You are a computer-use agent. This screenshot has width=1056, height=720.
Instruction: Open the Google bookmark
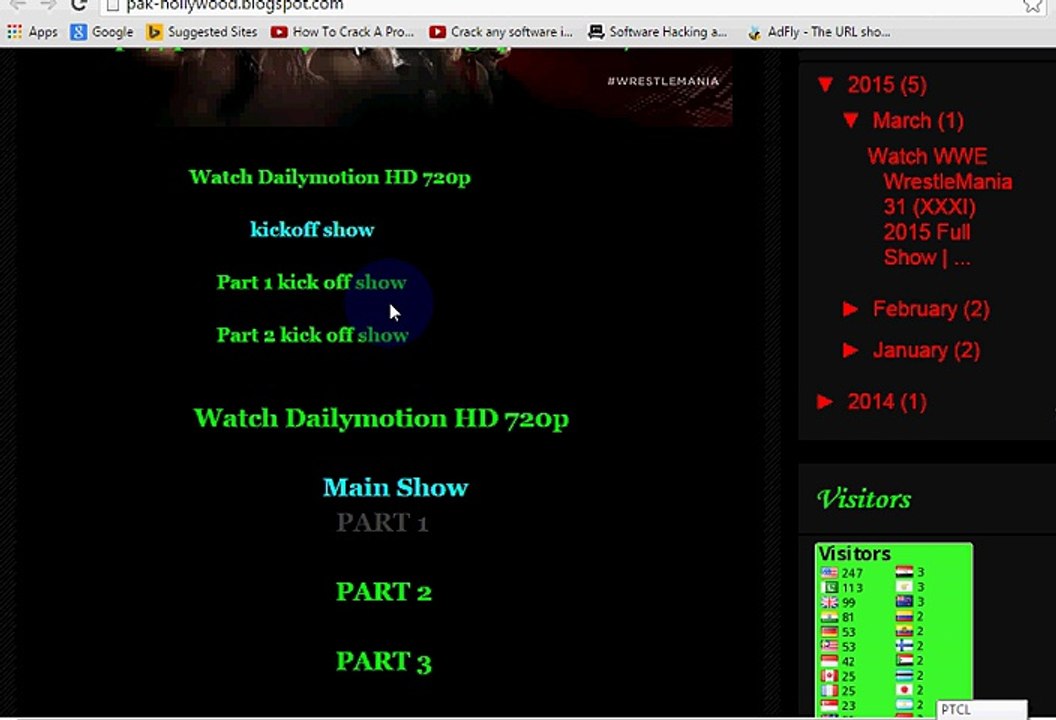coord(102,32)
